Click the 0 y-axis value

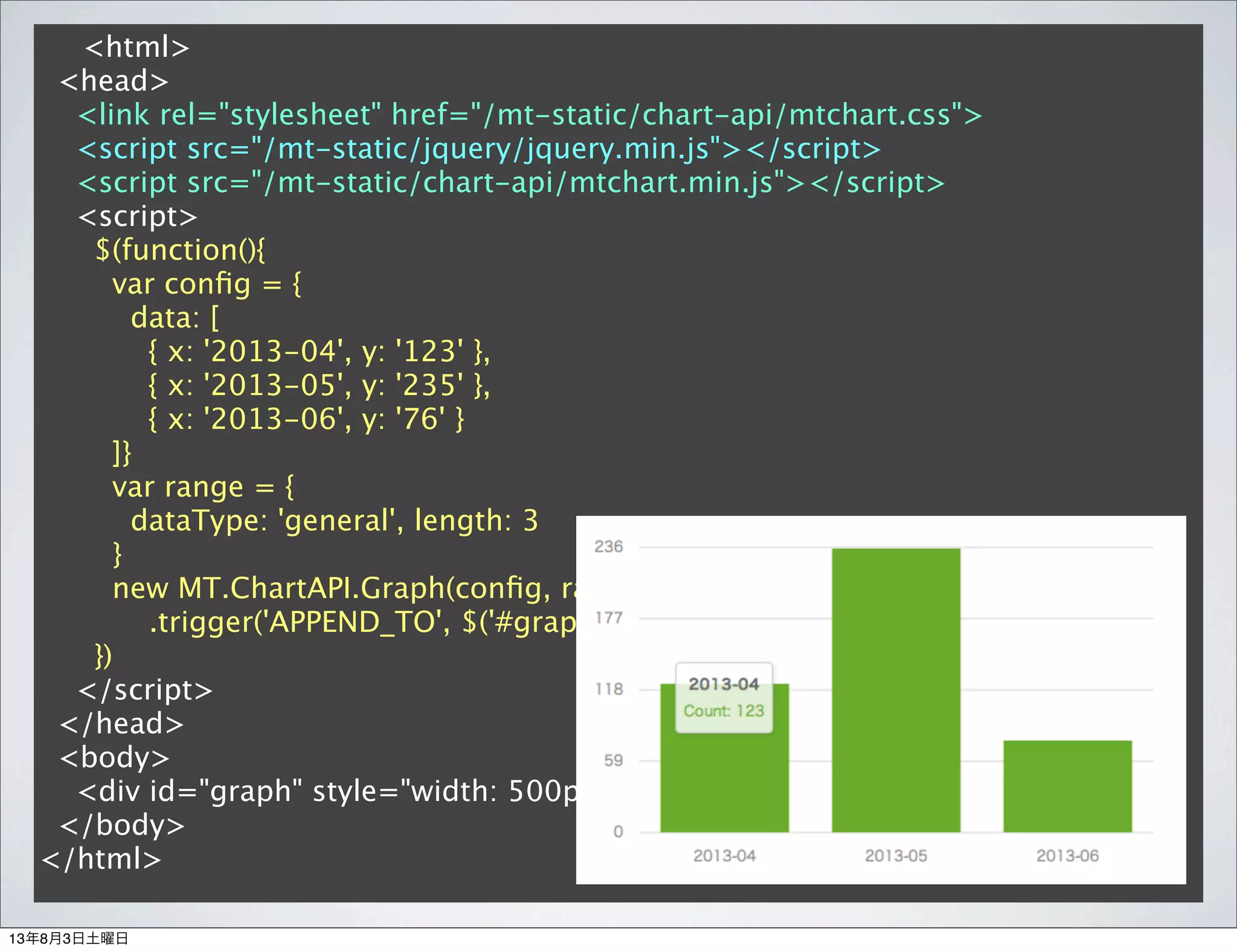[x=618, y=832]
